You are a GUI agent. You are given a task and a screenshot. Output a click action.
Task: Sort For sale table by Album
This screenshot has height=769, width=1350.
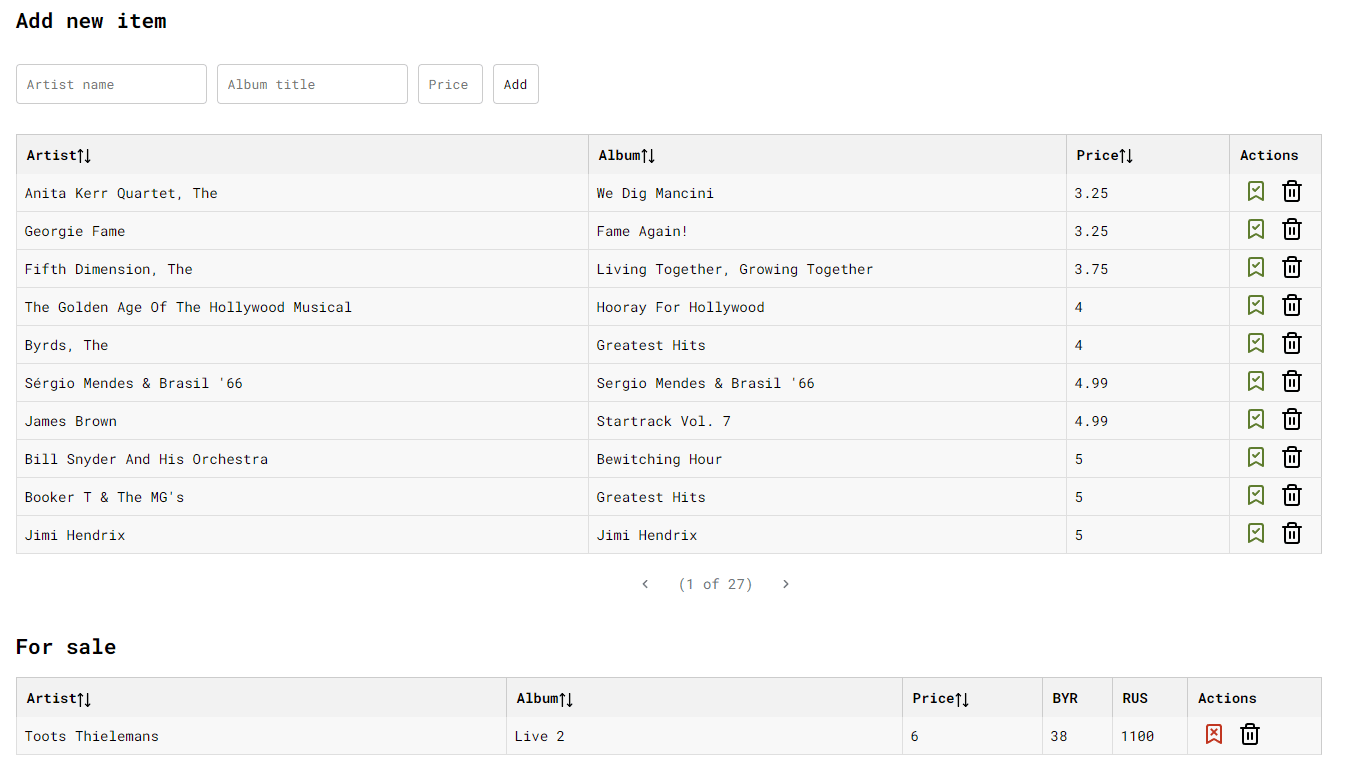tap(566, 699)
